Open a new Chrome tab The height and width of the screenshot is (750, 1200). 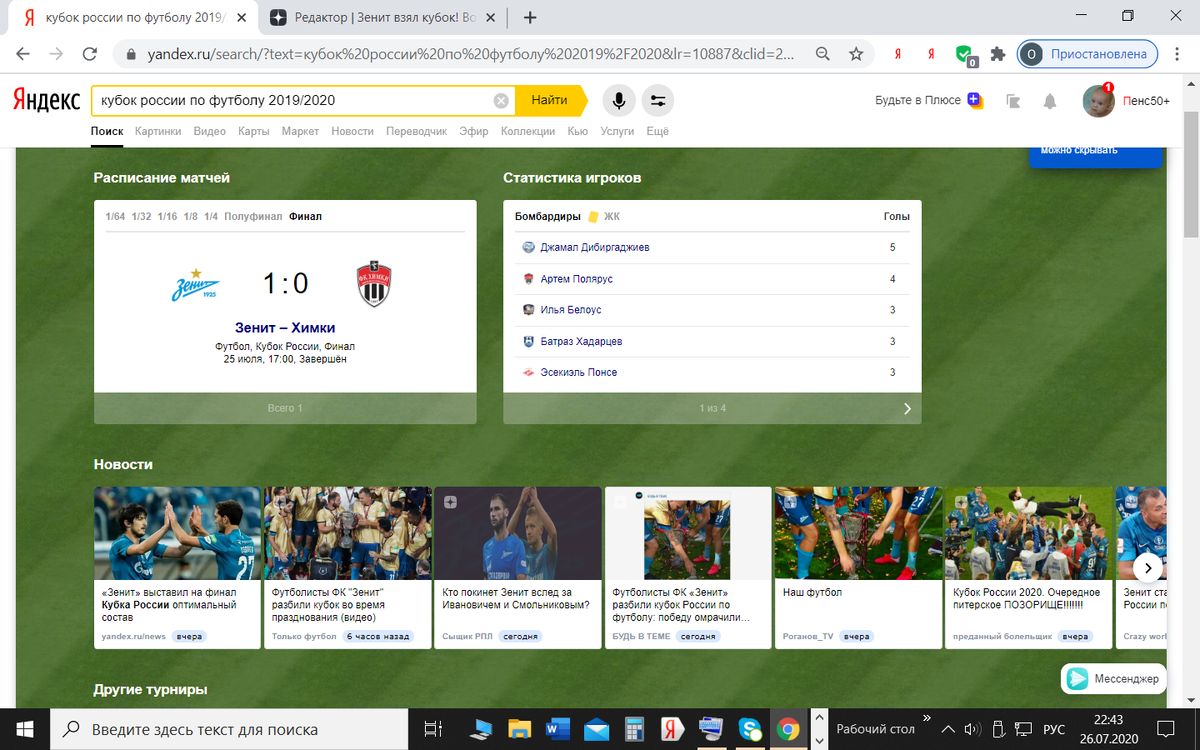pos(530,17)
